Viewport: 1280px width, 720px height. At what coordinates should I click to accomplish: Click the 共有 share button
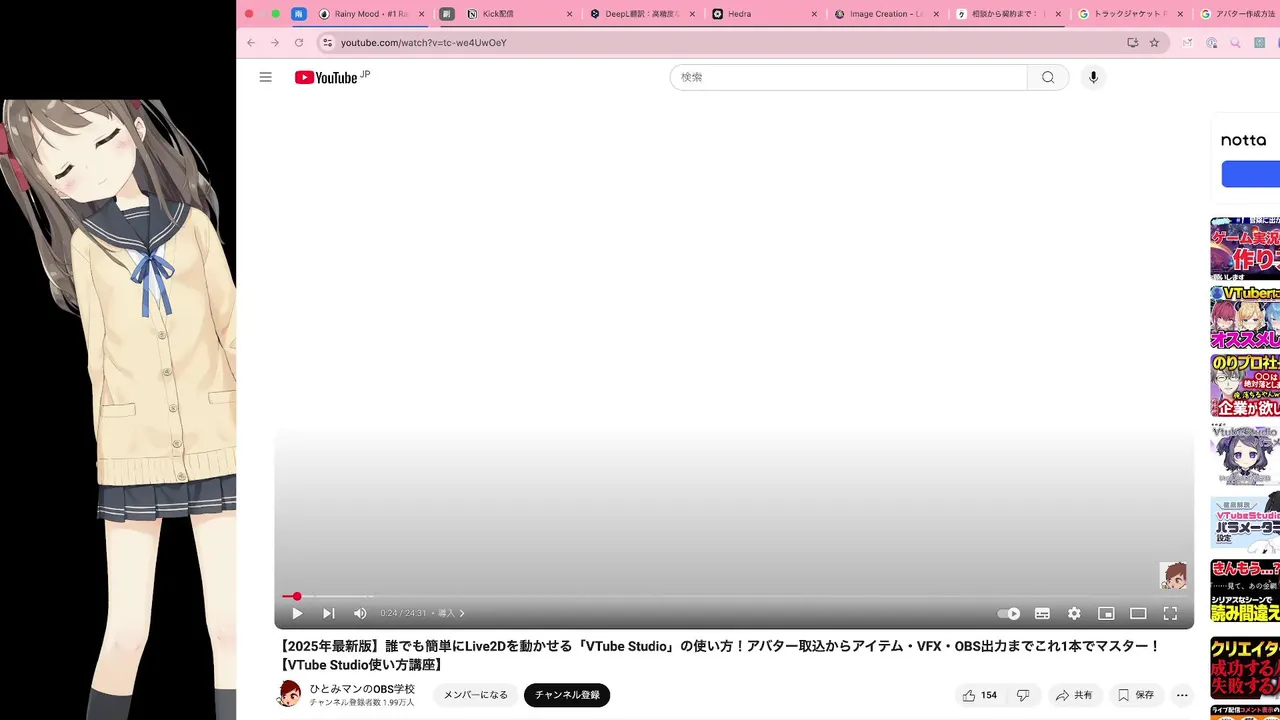1075,695
